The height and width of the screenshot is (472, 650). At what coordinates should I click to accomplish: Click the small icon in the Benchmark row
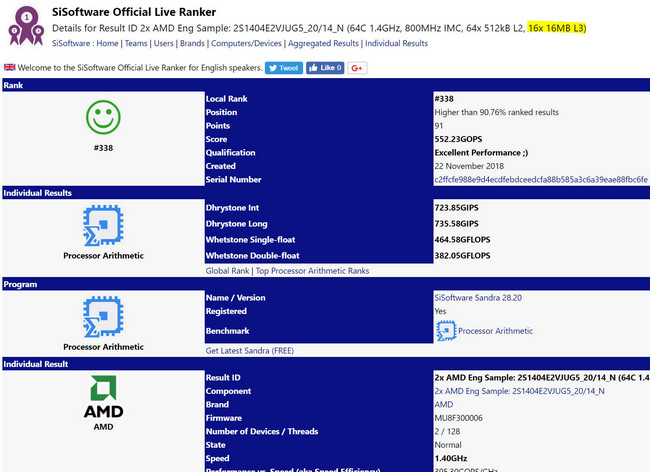pyautogui.click(x=445, y=330)
